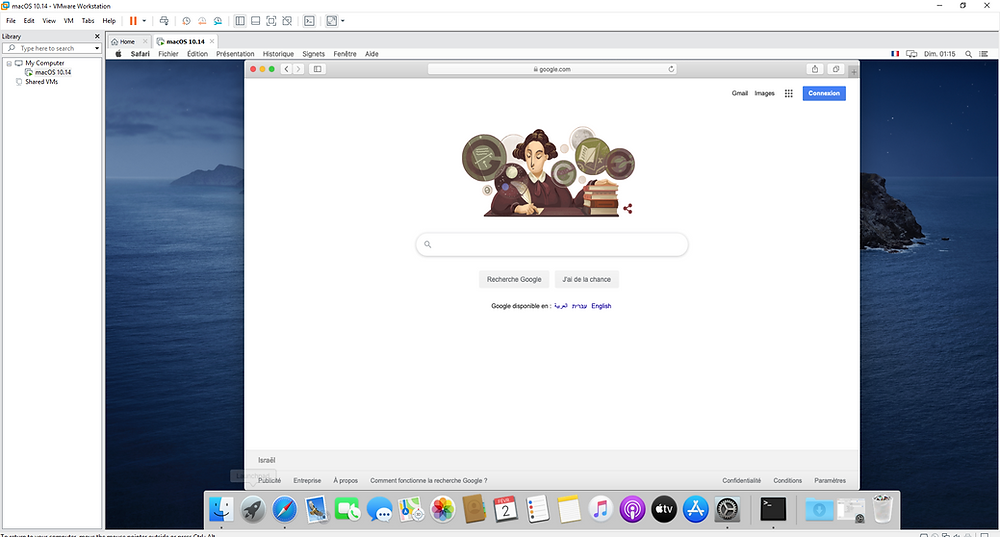
Task: Click the Safari share button
Action: tap(814, 69)
